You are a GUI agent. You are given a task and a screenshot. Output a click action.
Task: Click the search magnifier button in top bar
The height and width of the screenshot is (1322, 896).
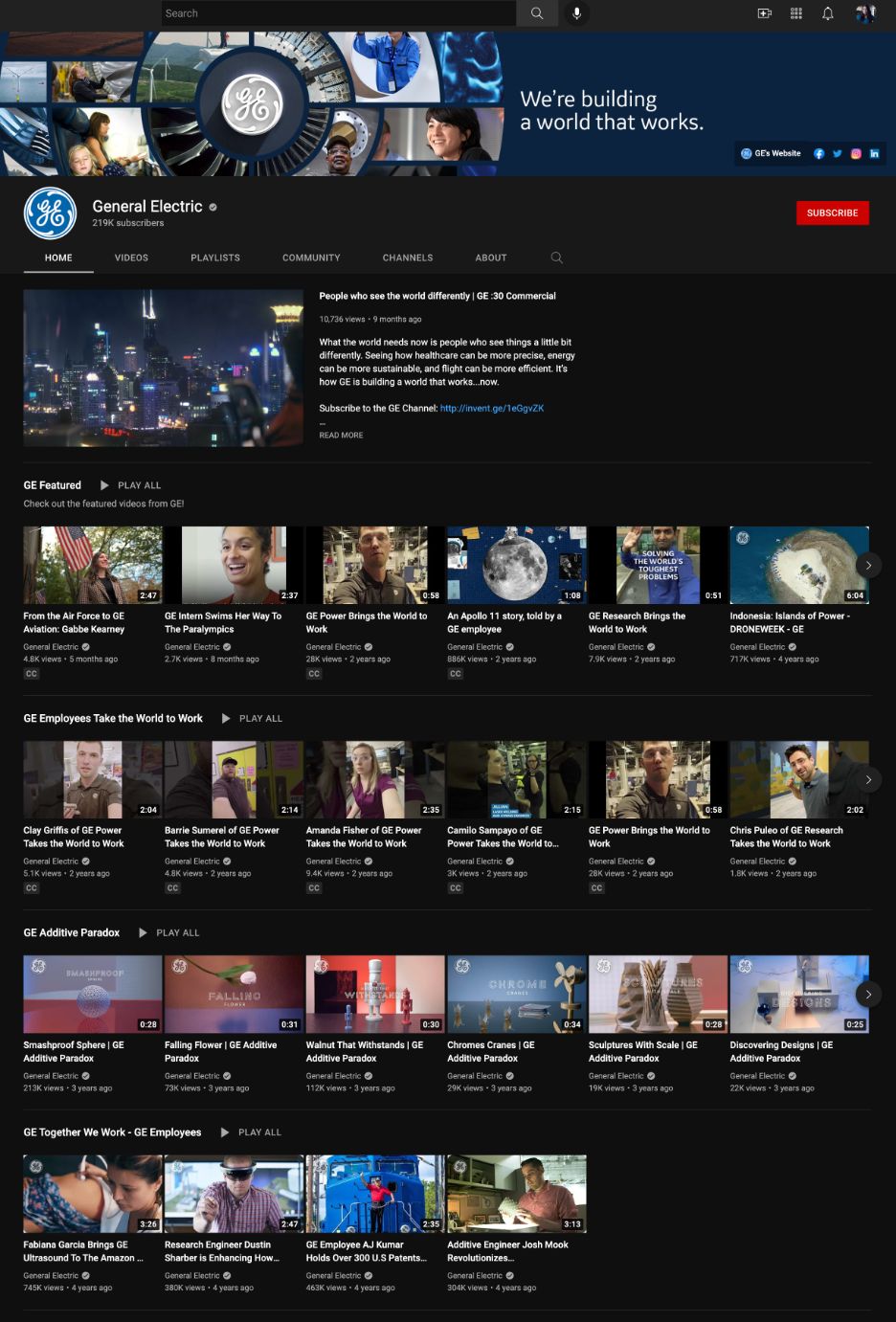point(537,13)
